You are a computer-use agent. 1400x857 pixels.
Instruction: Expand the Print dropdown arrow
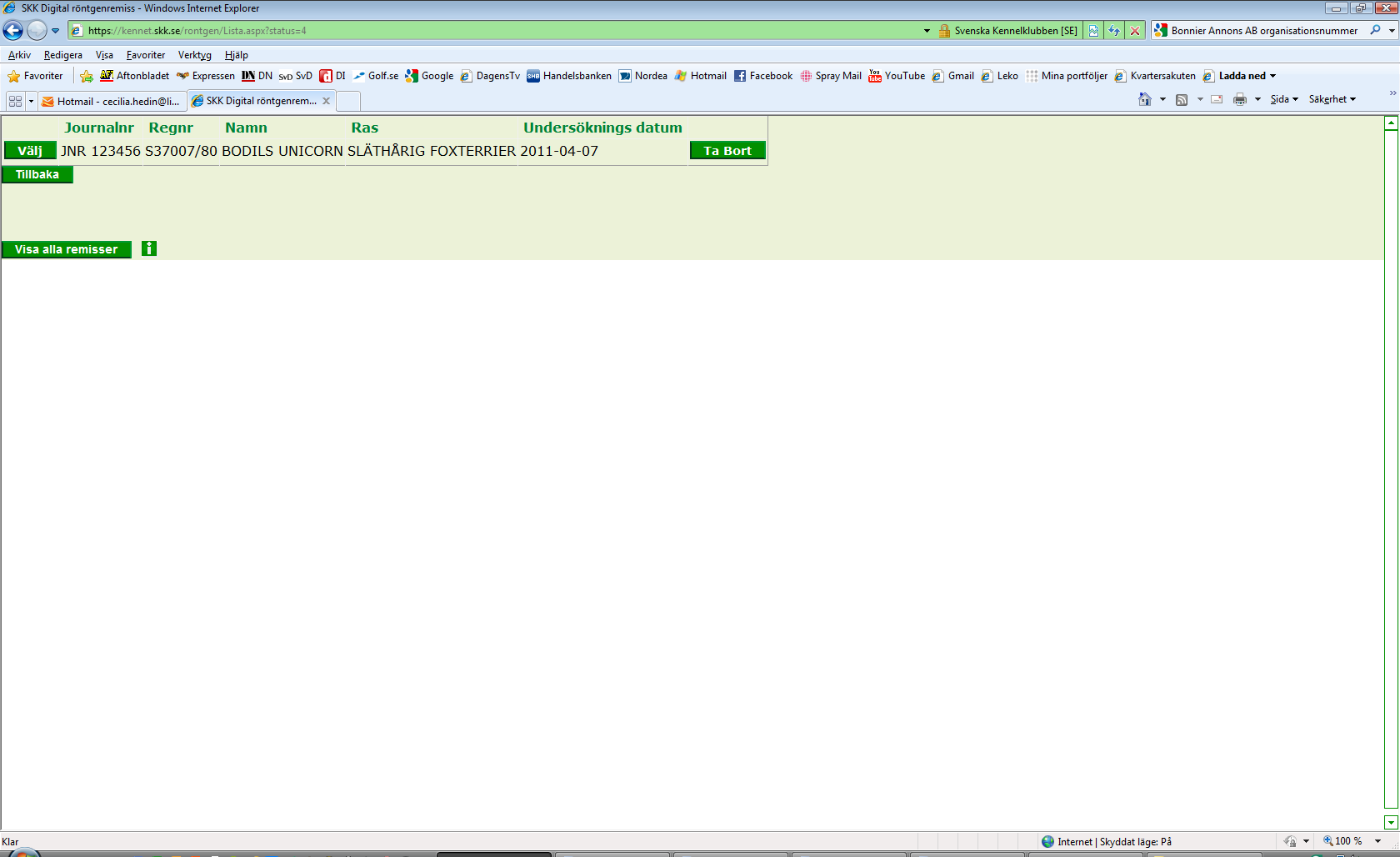pos(1257,99)
